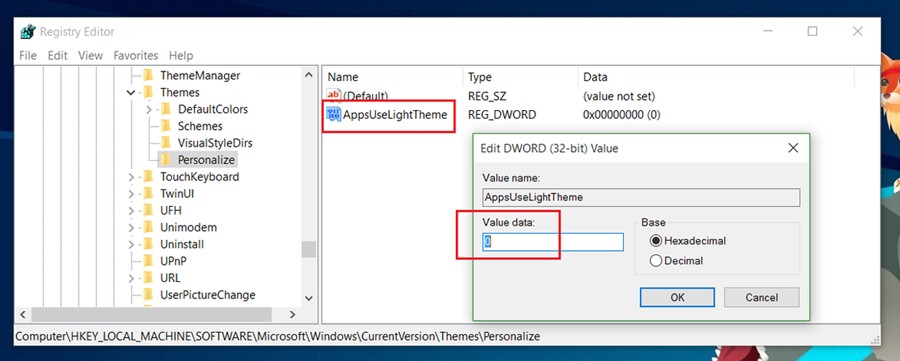Select the Hexadecimal base option
The image size is (900, 361).
tap(655, 241)
